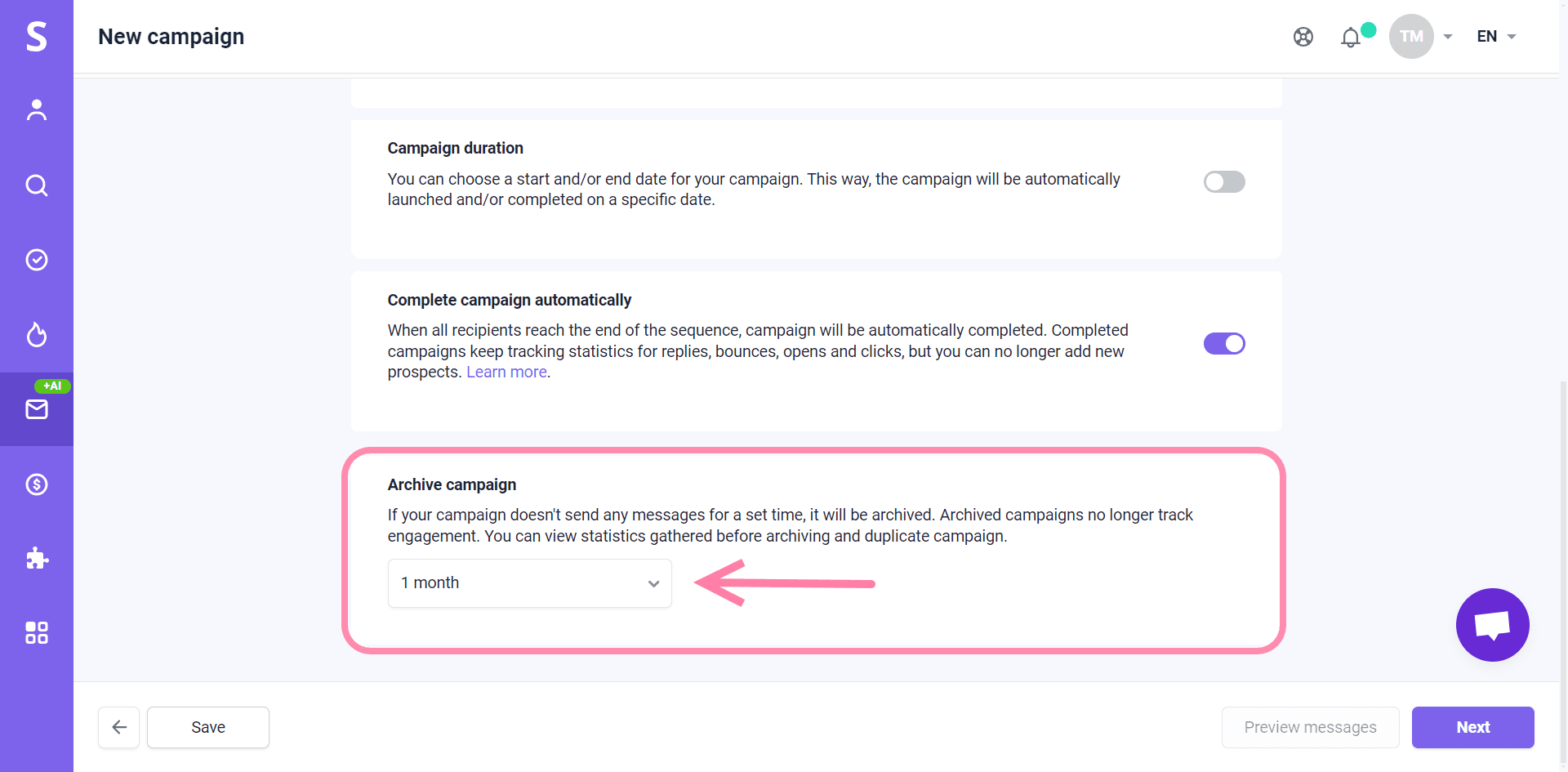The height and width of the screenshot is (772, 1568).
Task: Enable the Campaign duration toggle
Action: click(x=1224, y=181)
